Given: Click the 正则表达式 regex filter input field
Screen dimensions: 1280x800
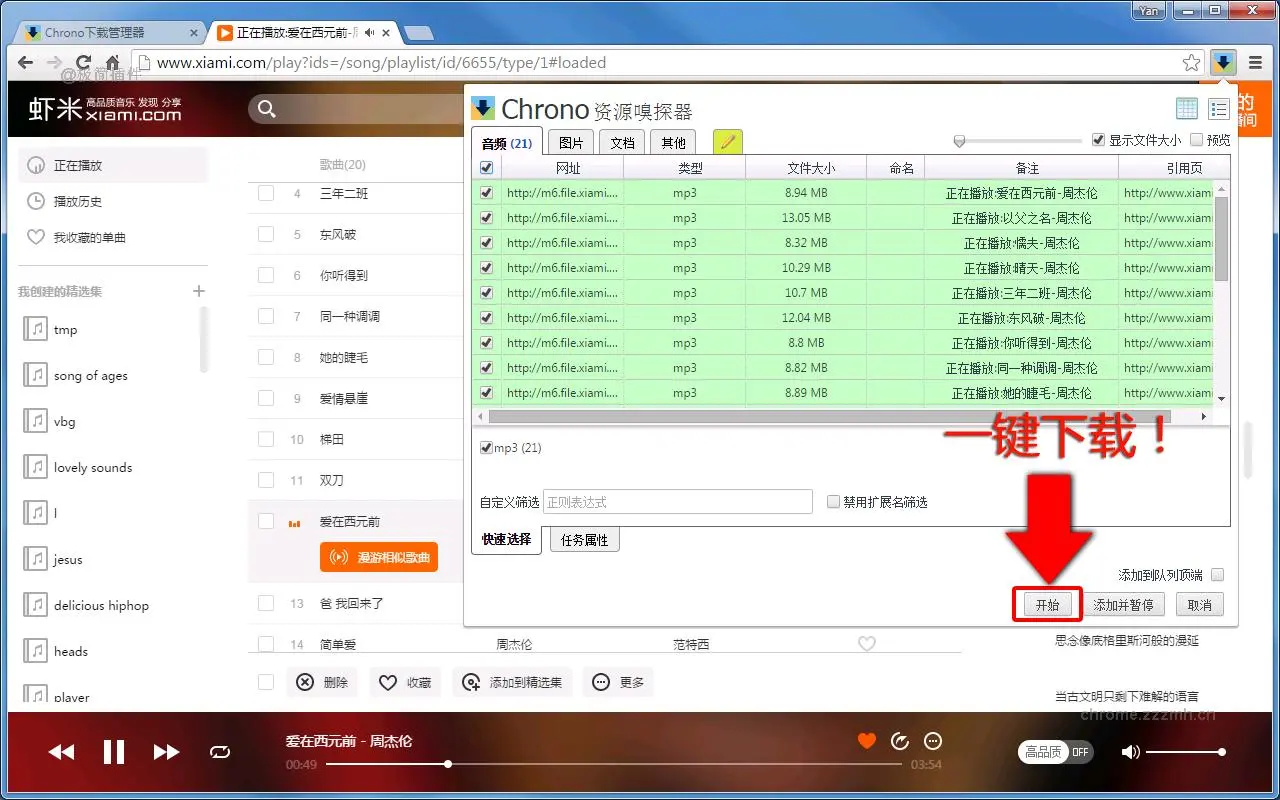Looking at the screenshot, I should coord(677,501).
